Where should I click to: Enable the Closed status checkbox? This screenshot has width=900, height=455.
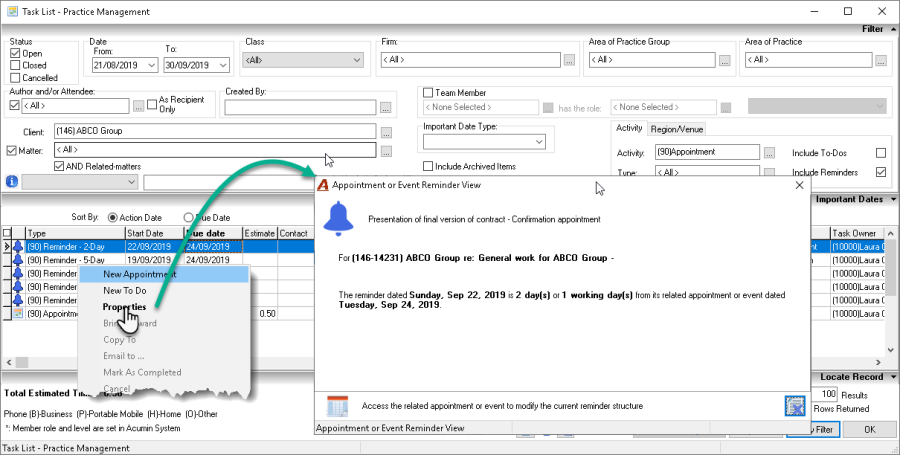point(15,65)
